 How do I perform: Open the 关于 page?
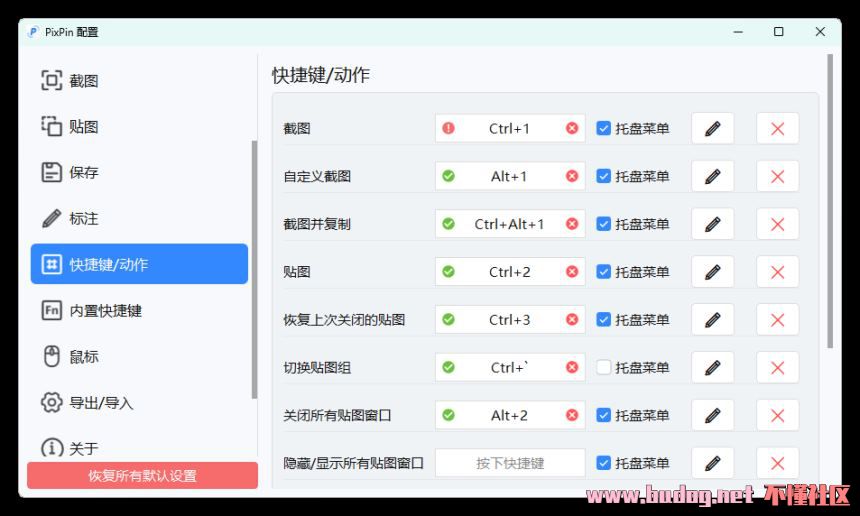click(139, 448)
